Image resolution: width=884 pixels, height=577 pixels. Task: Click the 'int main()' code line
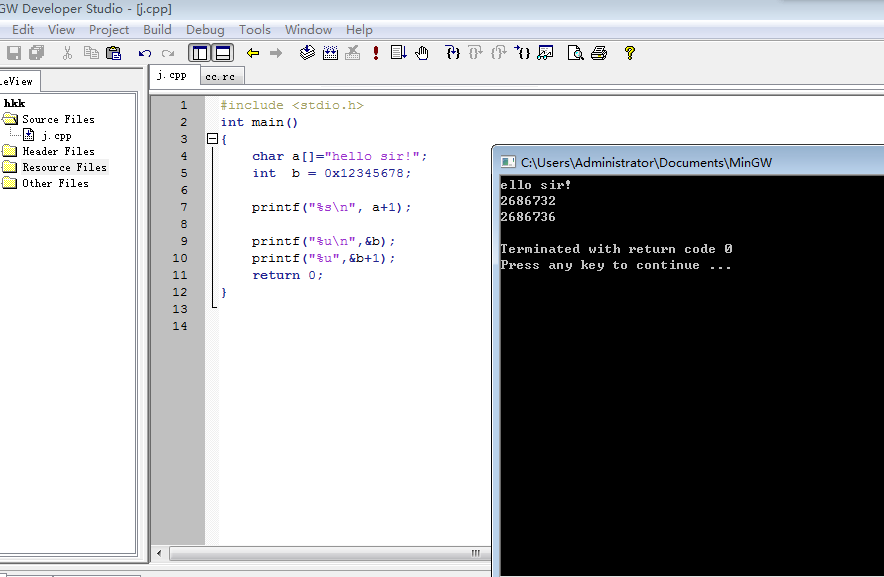[x=259, y=122]
